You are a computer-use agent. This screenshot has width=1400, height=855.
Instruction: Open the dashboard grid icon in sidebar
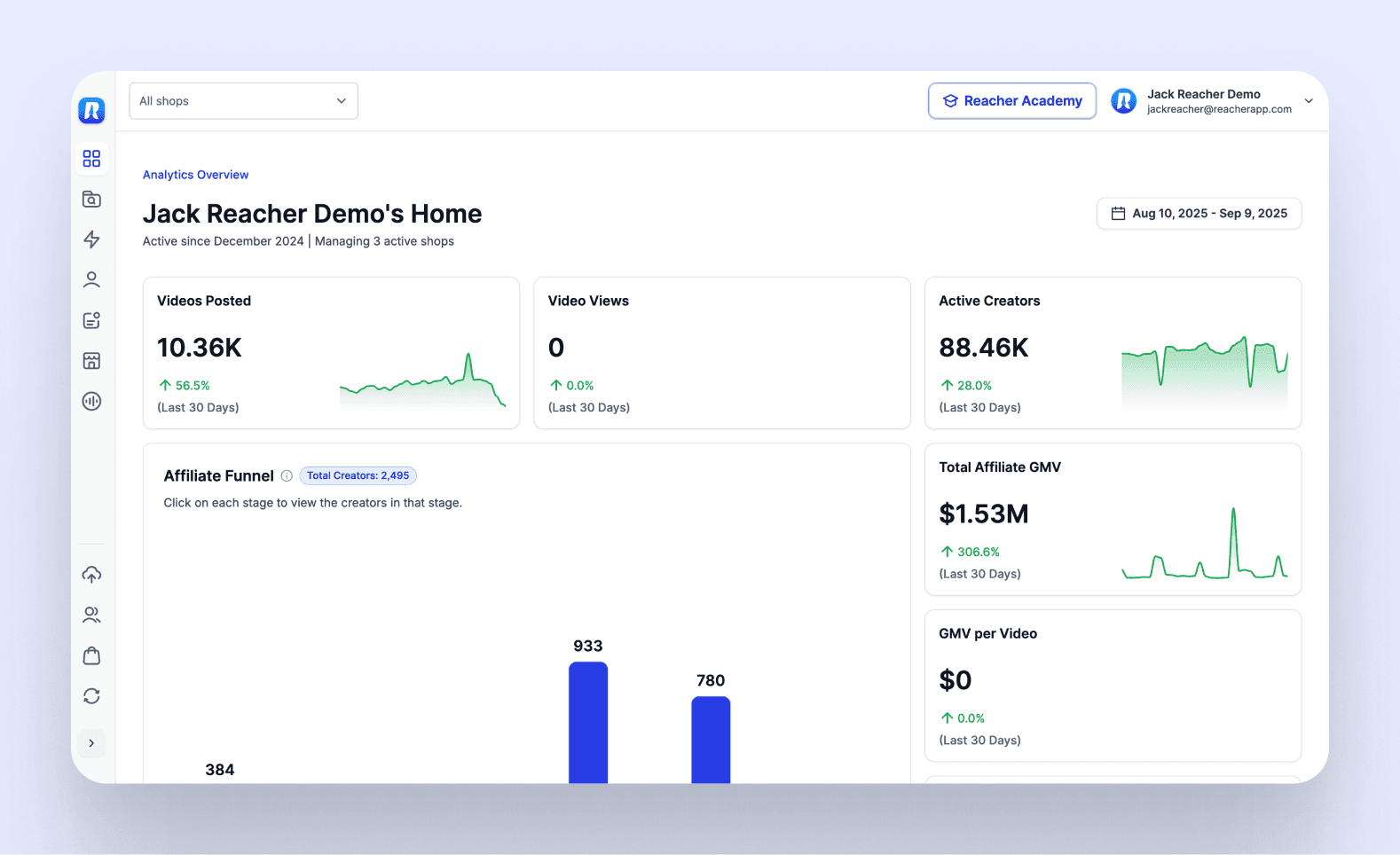pyautogui.click(x=91, y=159)
